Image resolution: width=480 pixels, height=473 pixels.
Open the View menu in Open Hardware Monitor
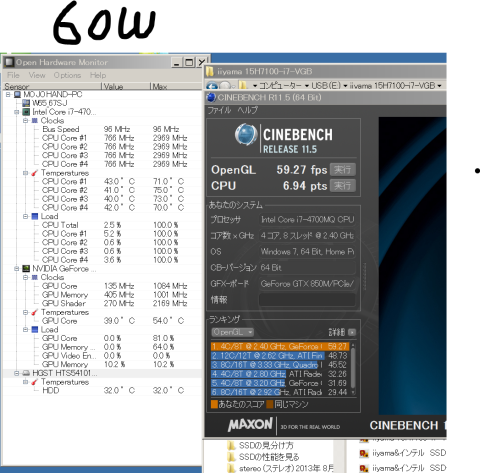tap(37, 75)
